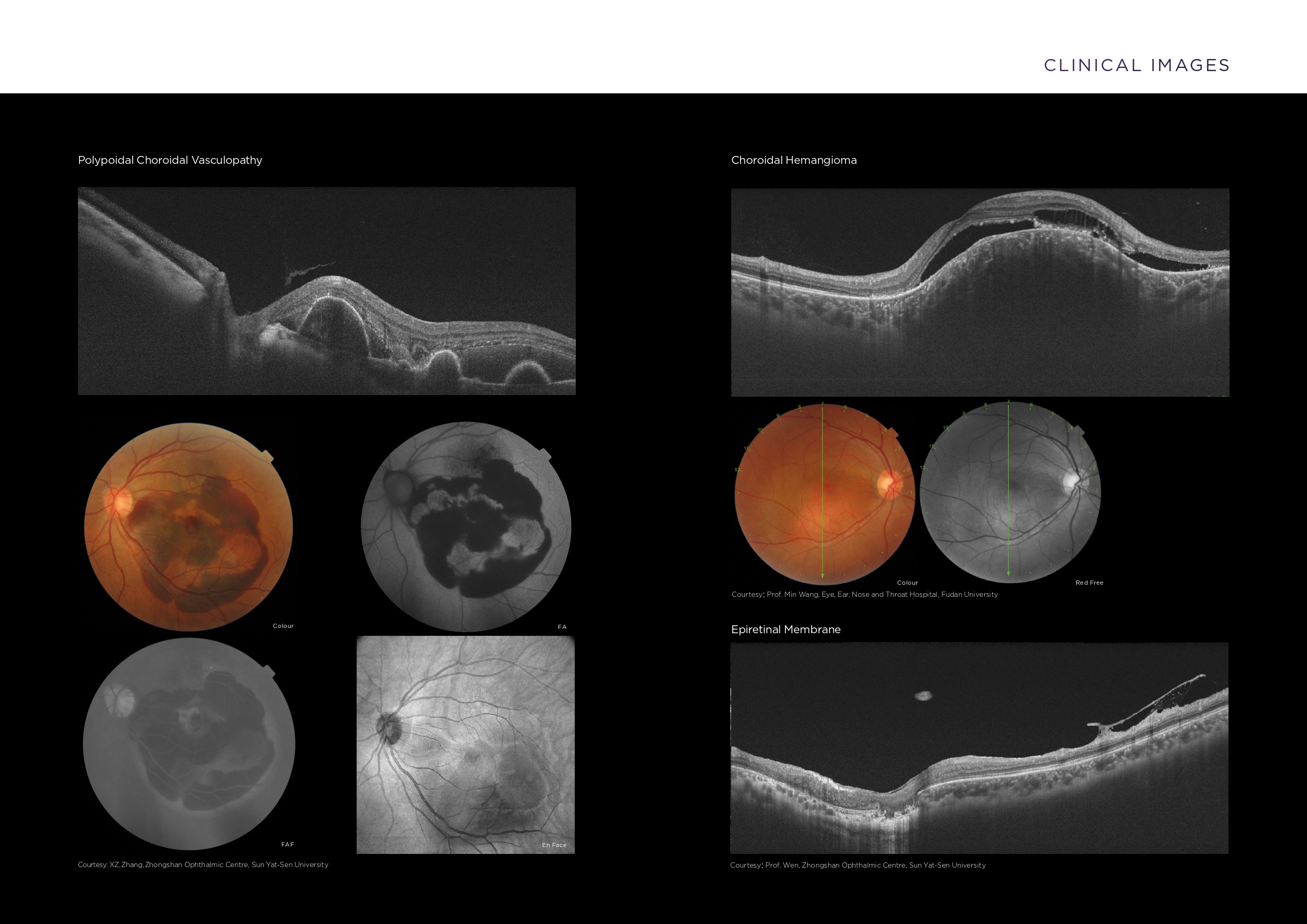Click the Polypoidal Choroidal Vasculopathy OCT scan
This screenshot has width=1307, height=924.
pyautogui.click(x=327, y=291)
